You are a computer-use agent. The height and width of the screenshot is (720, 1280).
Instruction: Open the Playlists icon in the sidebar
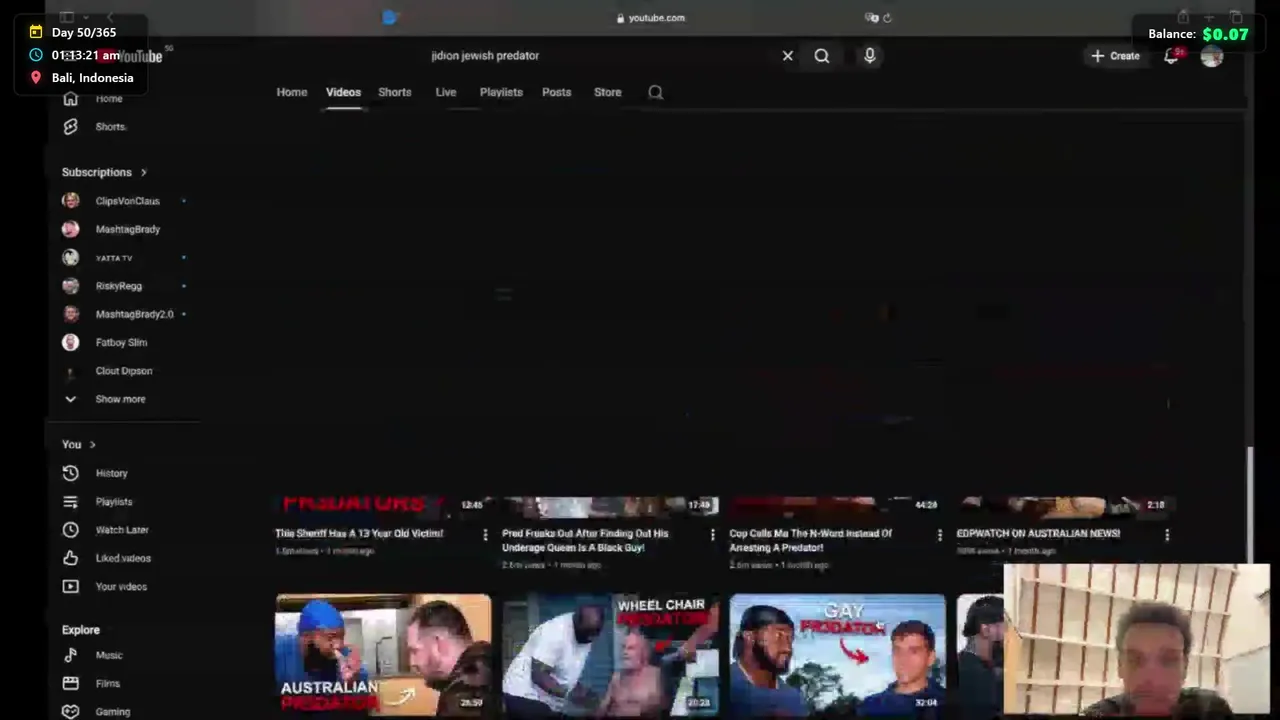(x=70, y=502)
